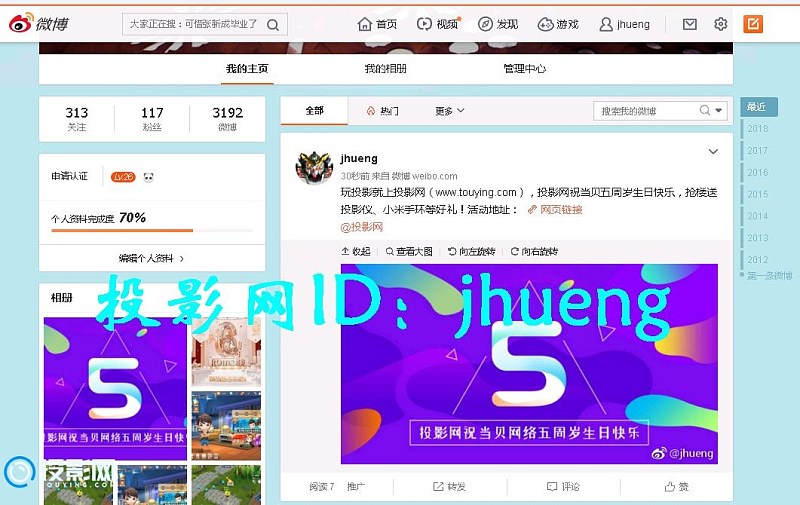The height and width of the screenshot is (505, 800).
Task: Click the 3192 微博 posts count
Action: coord(228,118)
